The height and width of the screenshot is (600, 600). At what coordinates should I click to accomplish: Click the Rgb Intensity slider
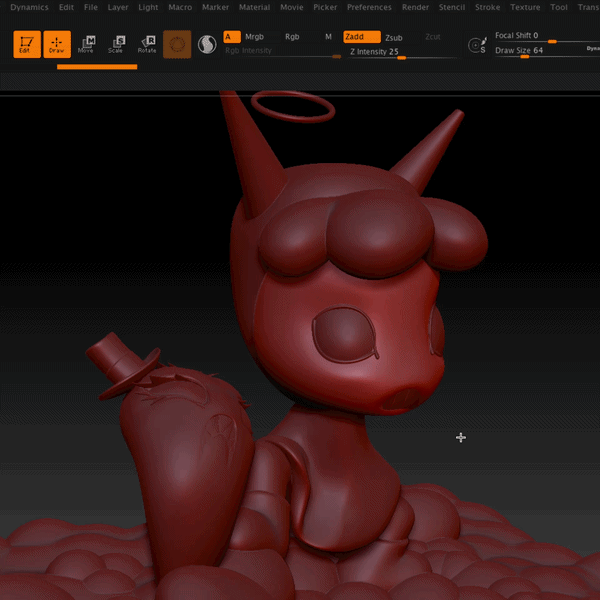pos(282,52)
